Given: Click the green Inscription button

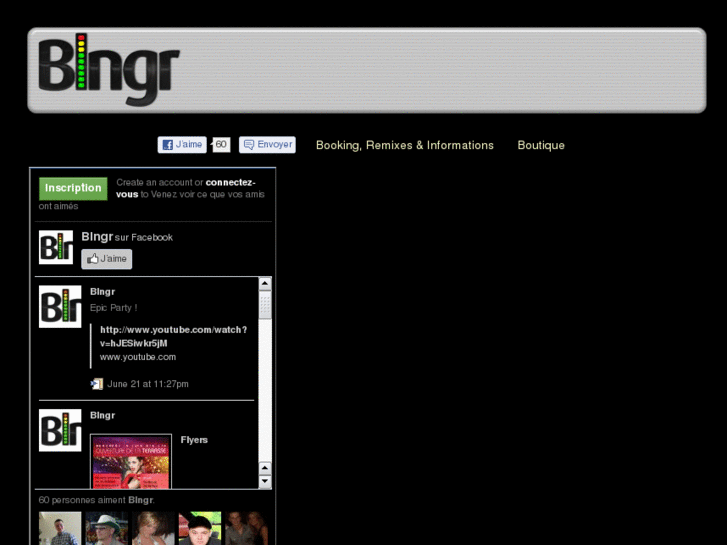Looking at the screenshot, I should coord(73,188).
